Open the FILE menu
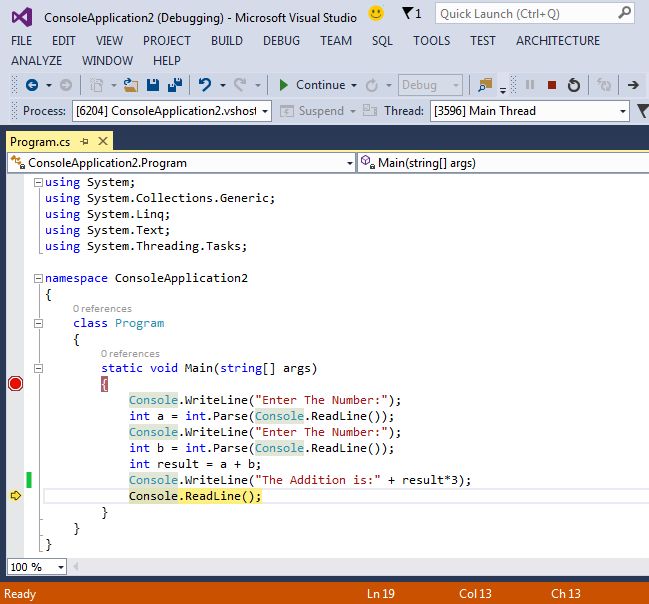The width and height of the screenshot is (649, 604). (22, 41)
